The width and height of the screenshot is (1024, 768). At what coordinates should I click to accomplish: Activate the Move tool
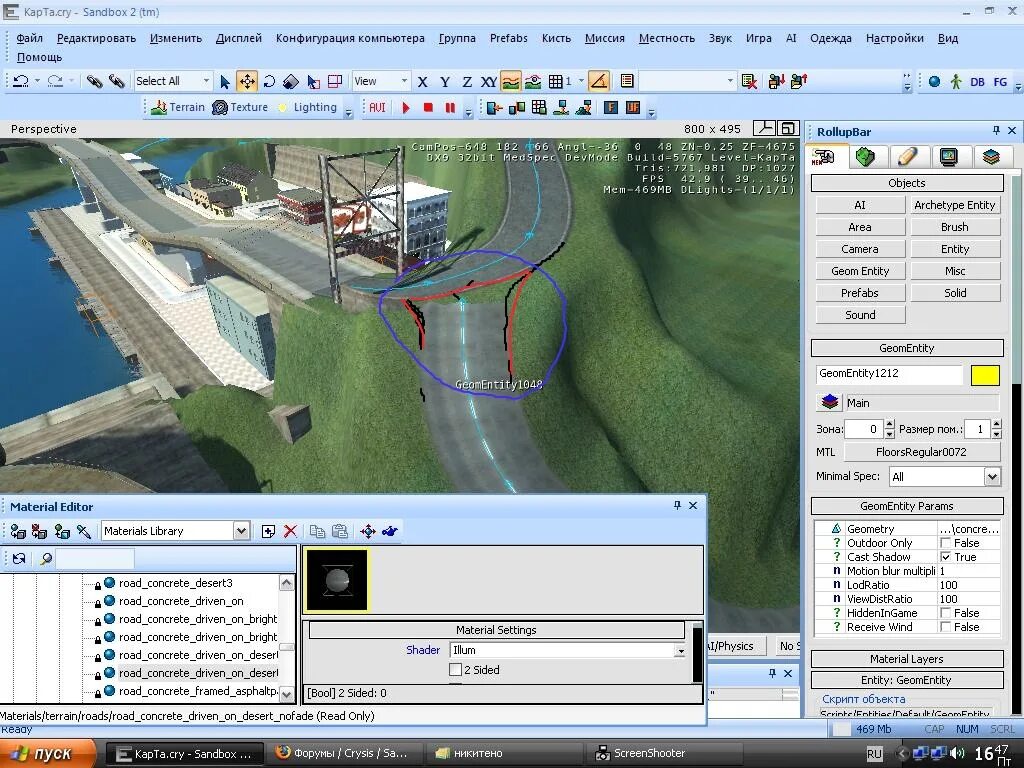tap(247, 82)
